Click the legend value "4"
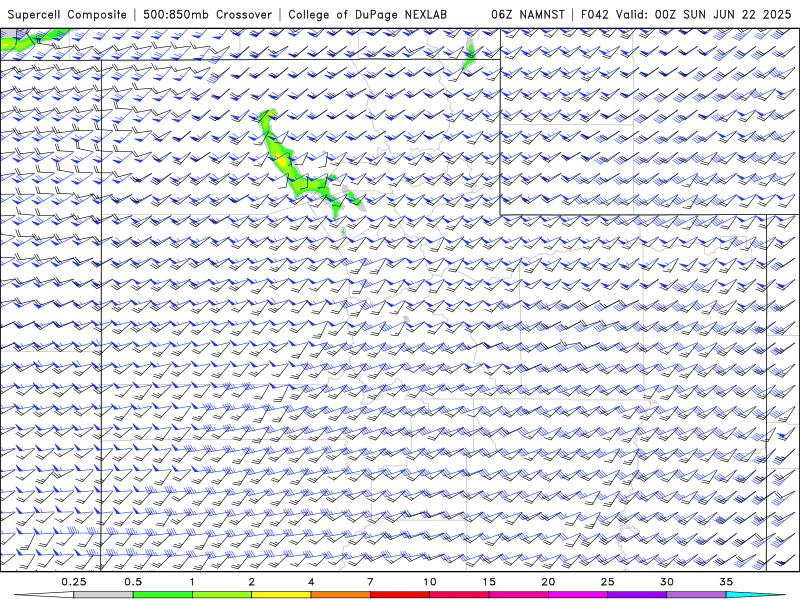Image resolution: width=800 pixels, height=600 pixels. pos(311,582)
